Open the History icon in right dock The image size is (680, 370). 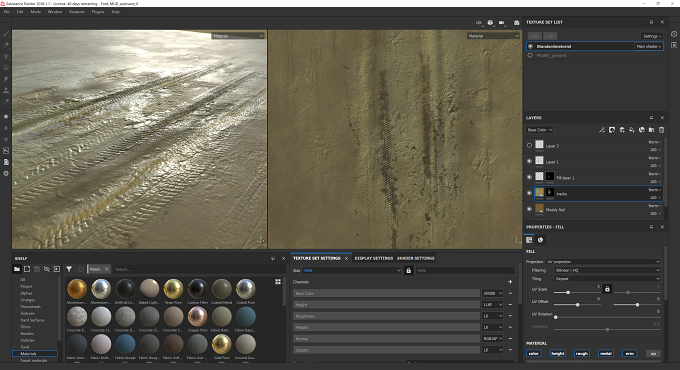[674, 34]
